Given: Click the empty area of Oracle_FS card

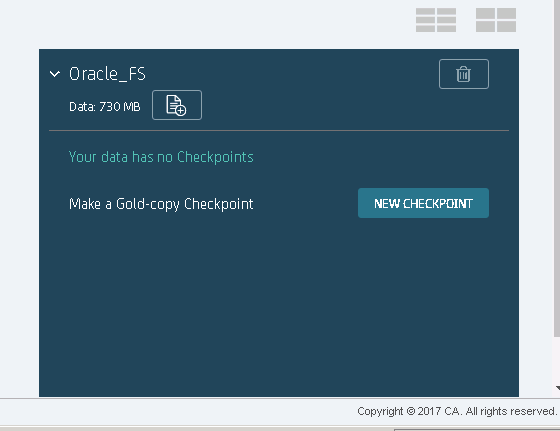Looking at the screenshot, I should [x=279, y=307].
